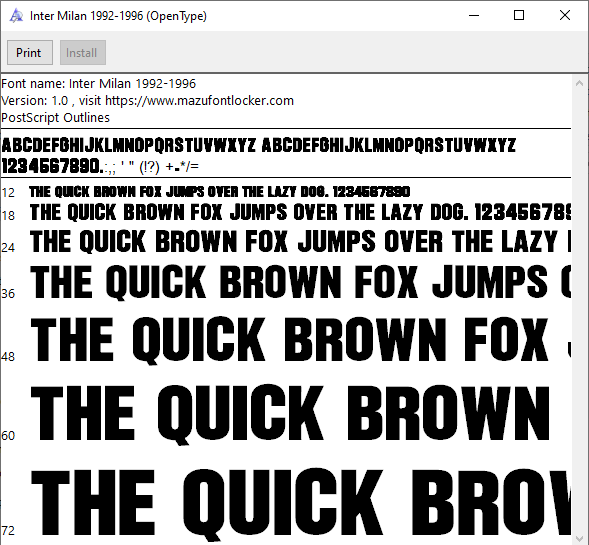
Task: Click the Print button
Action: (30, 53)
